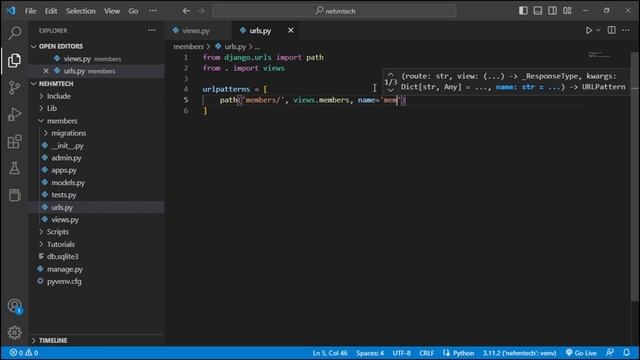The height and width of the screenshot is (360, 640).
Task: Click the VS Code logo icon
Action: click(x=11, y=11)
